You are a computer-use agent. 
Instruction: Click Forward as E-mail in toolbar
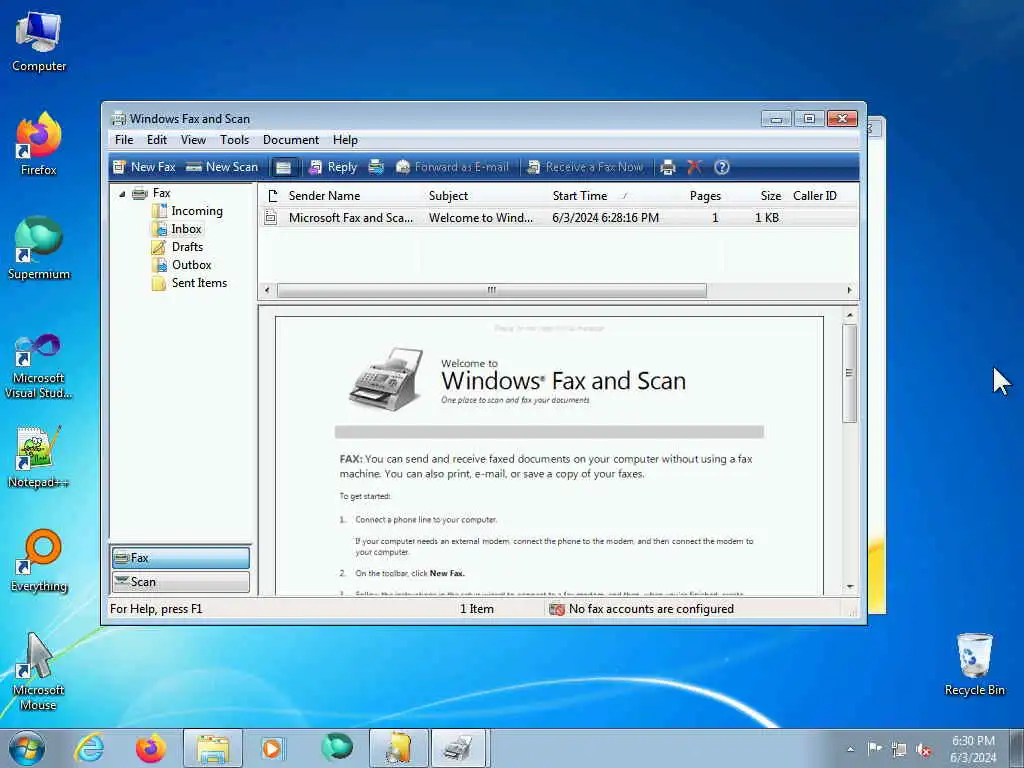[453, 167]
